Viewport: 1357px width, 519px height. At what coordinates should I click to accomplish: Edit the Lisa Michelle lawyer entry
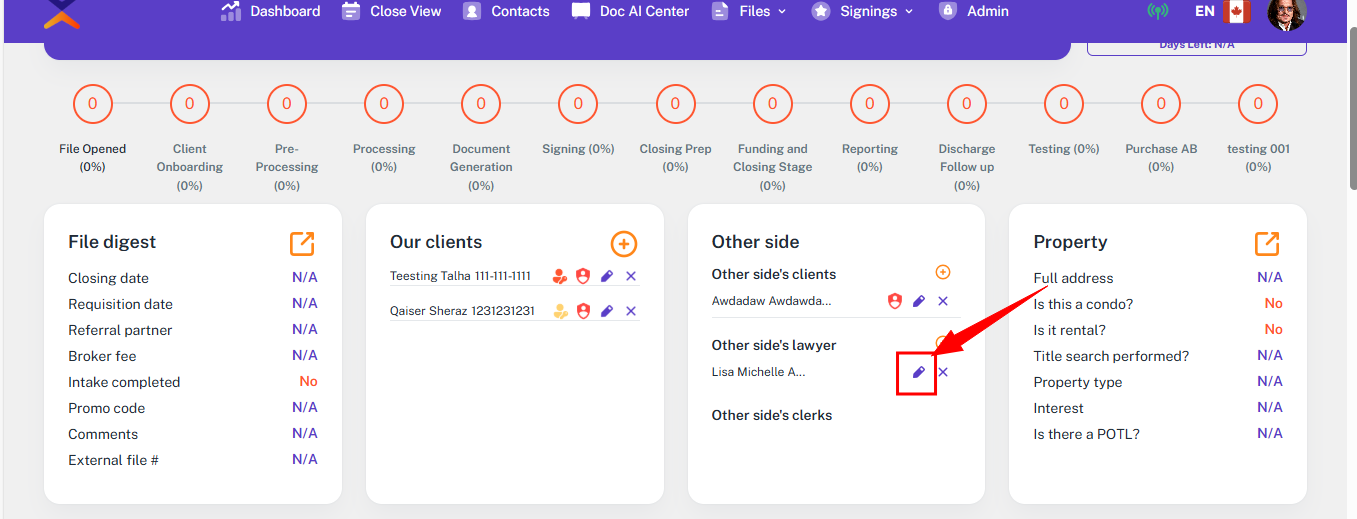point(918,372)
